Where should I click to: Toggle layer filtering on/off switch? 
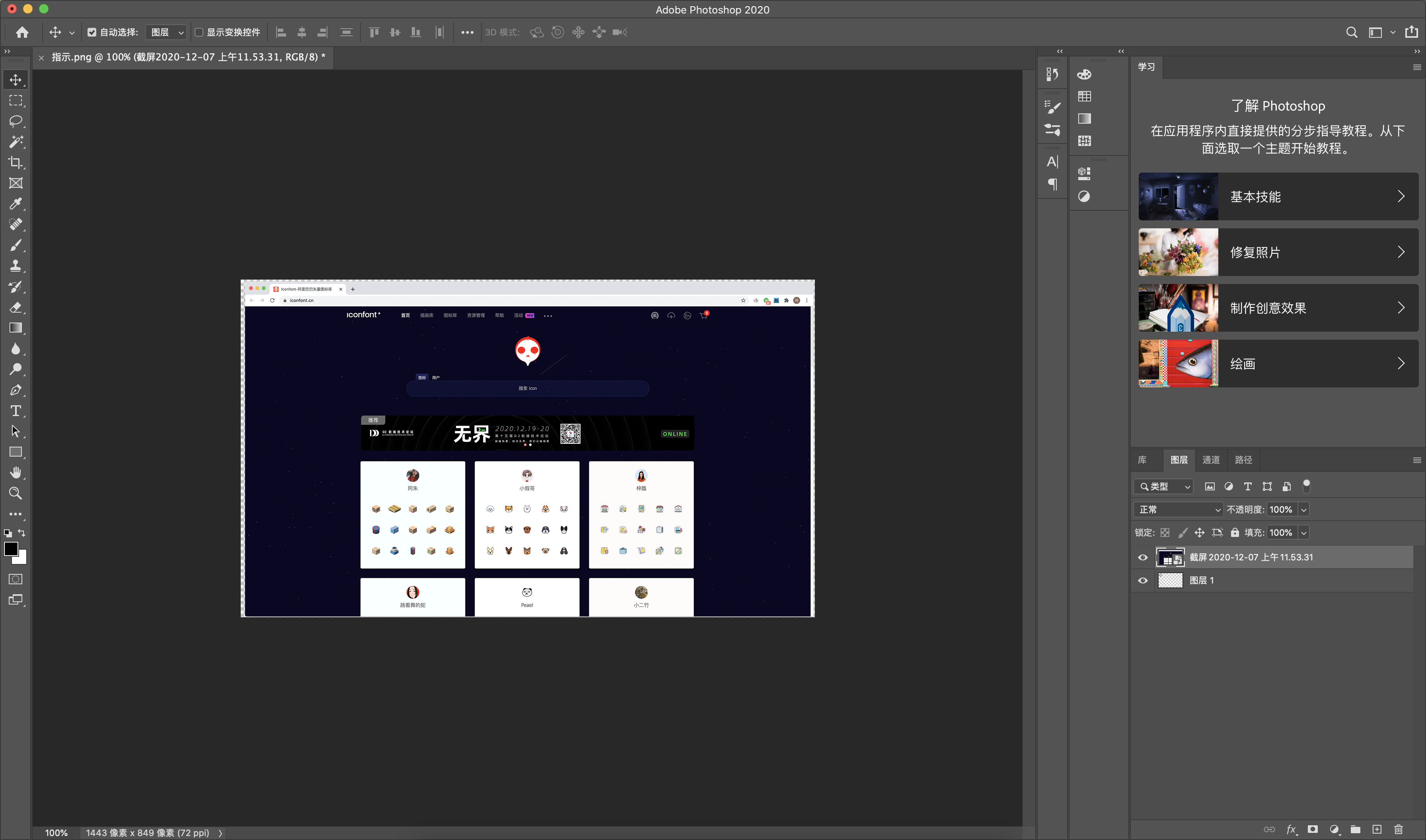pyautogui.click(x=1306, y=486)
